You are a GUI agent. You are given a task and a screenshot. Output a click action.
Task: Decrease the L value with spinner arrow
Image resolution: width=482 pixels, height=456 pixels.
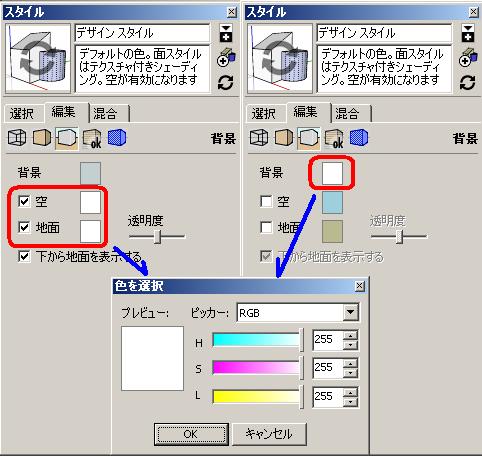click(350, 402)
